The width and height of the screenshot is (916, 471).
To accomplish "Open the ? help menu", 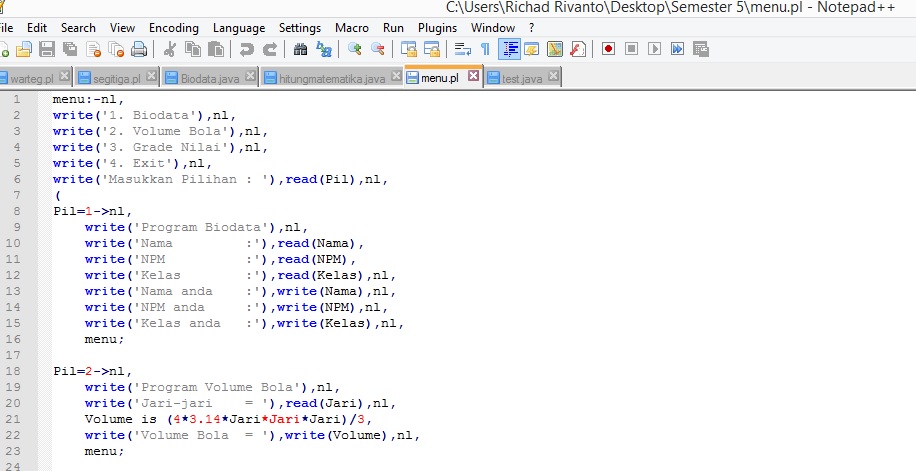I will click(532, 27).
